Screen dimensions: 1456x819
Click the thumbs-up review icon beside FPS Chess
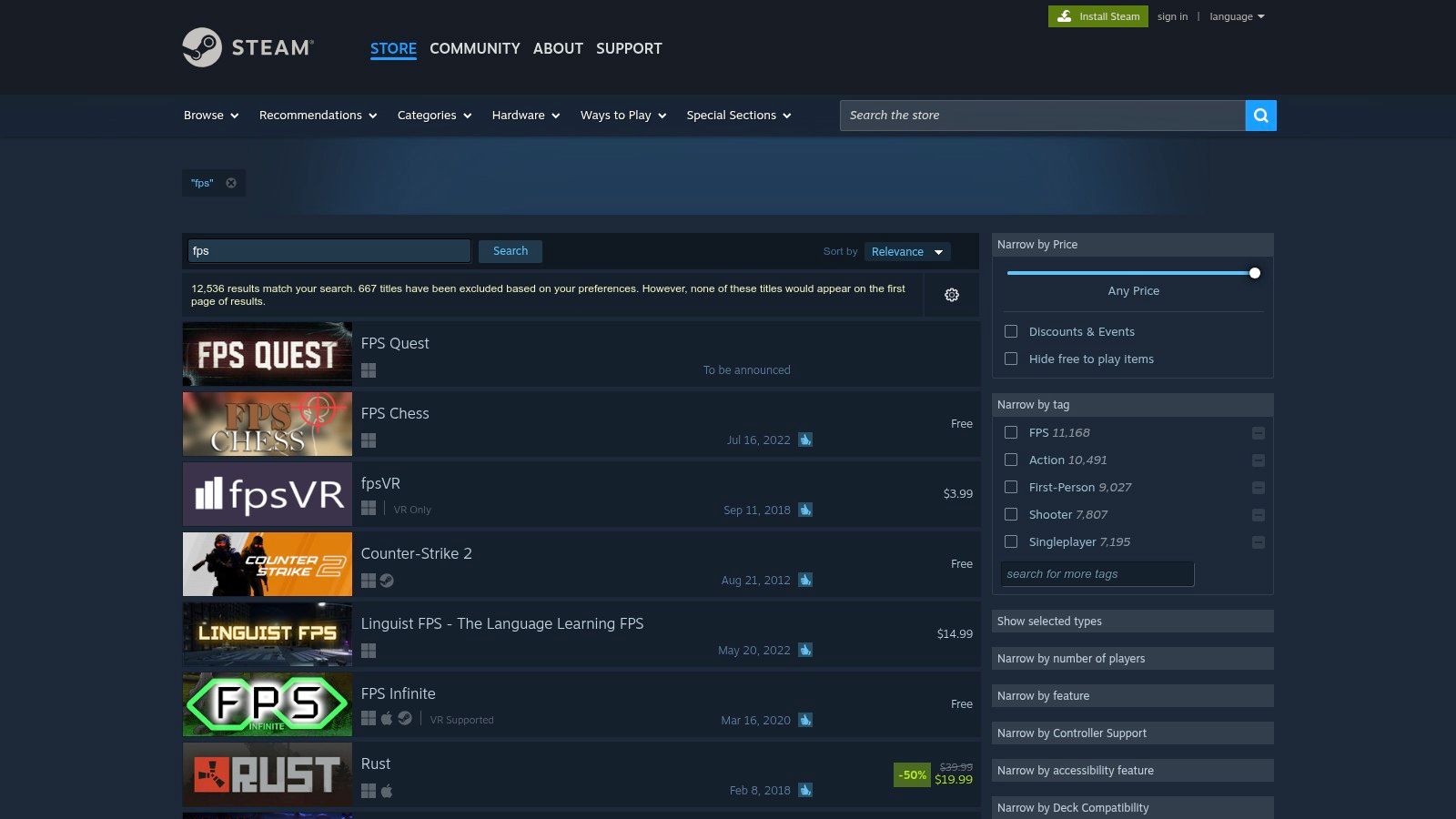point(805,440)
